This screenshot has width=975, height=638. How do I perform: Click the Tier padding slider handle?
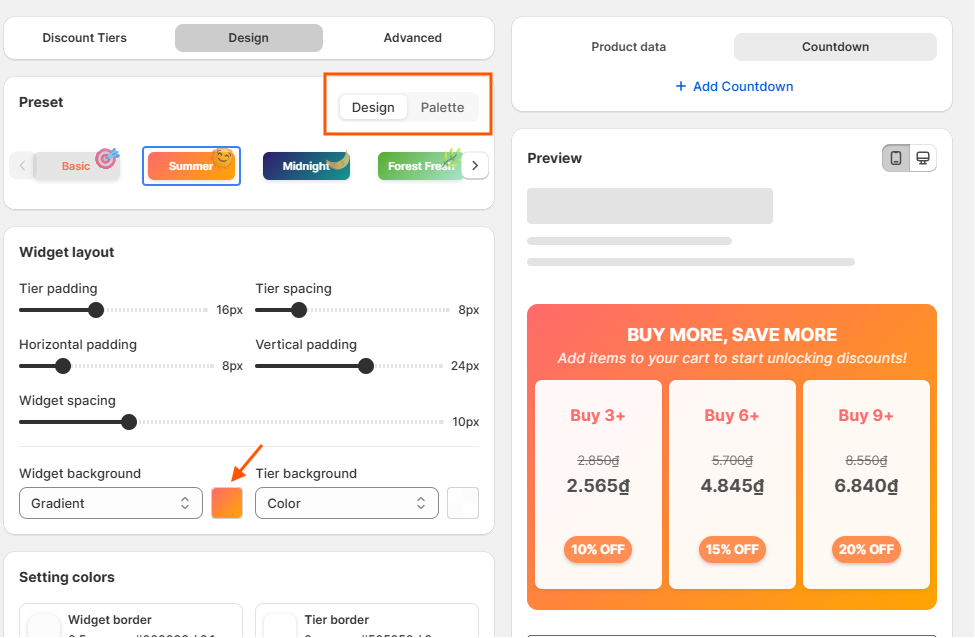pos(96,310)
